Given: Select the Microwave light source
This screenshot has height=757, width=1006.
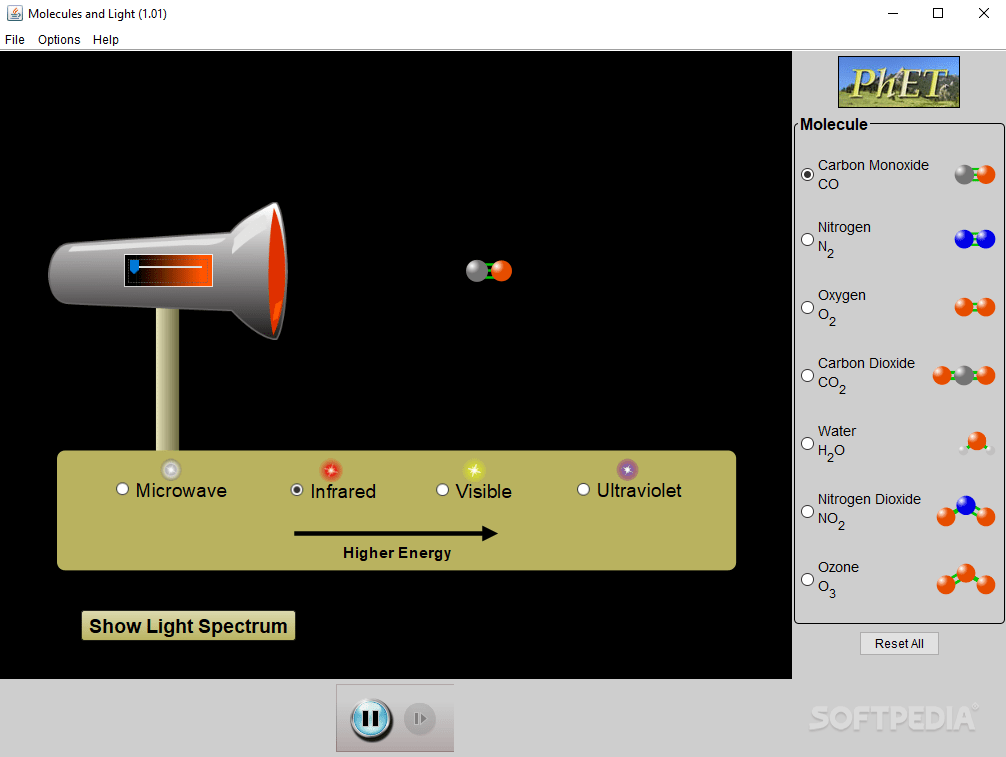Looking at the screenshot, I should 122,489.
